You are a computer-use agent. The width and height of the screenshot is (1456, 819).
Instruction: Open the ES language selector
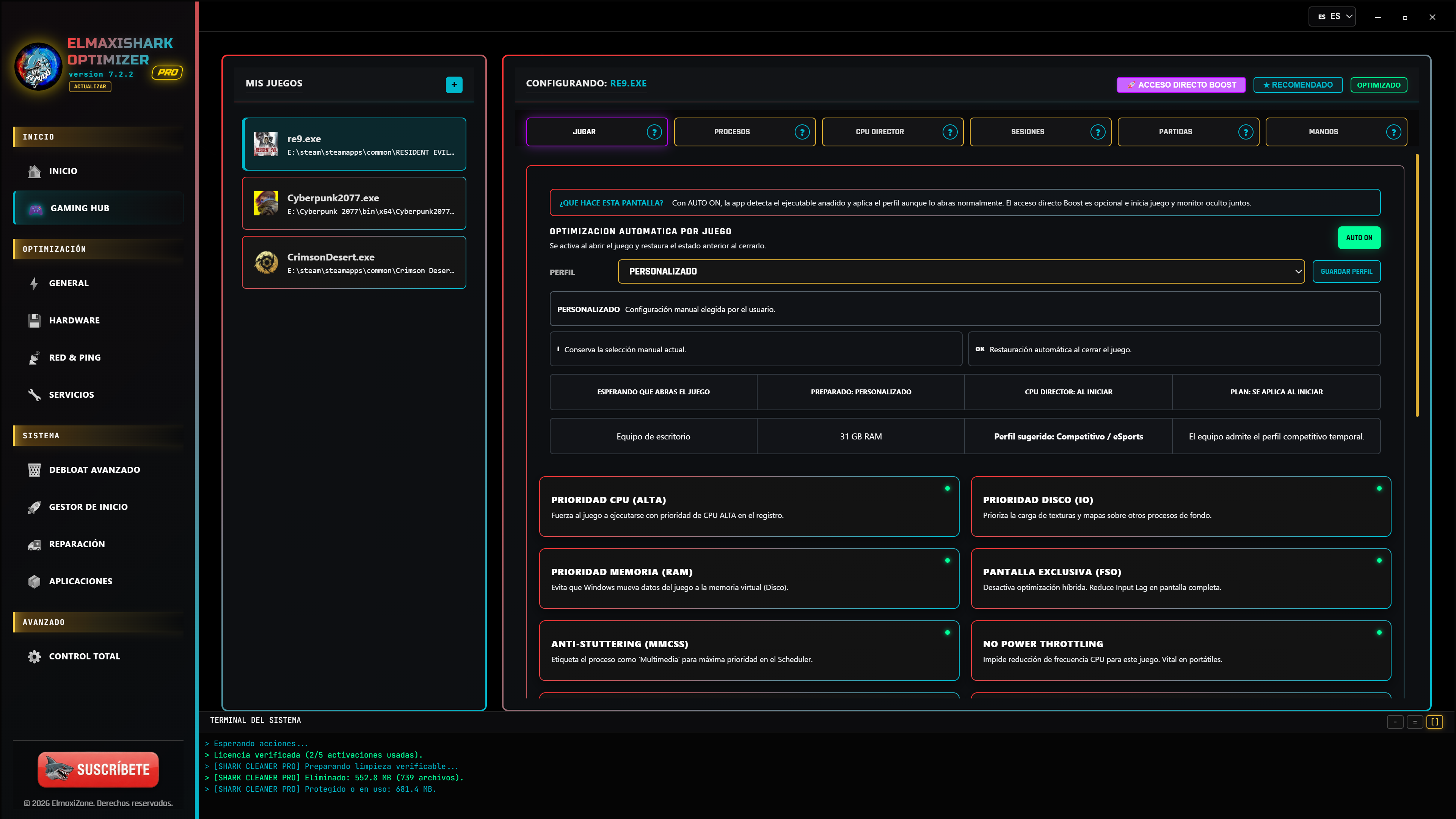(x=1332, y=16)
